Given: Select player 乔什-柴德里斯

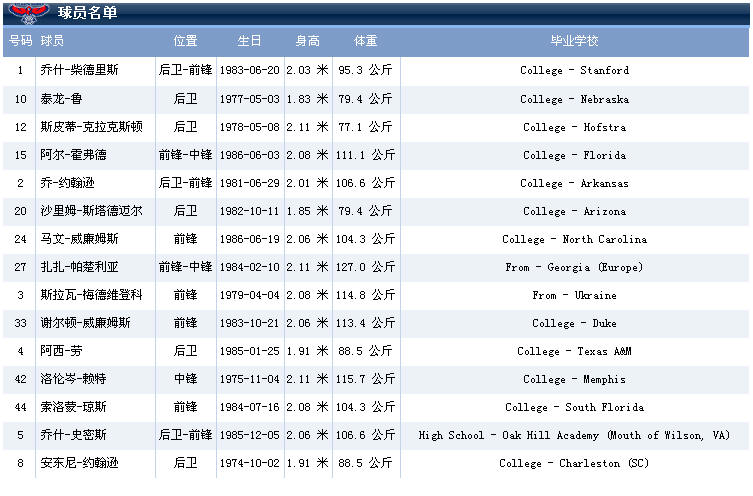Looking at the screenshot, I should (x=79, y=70).
